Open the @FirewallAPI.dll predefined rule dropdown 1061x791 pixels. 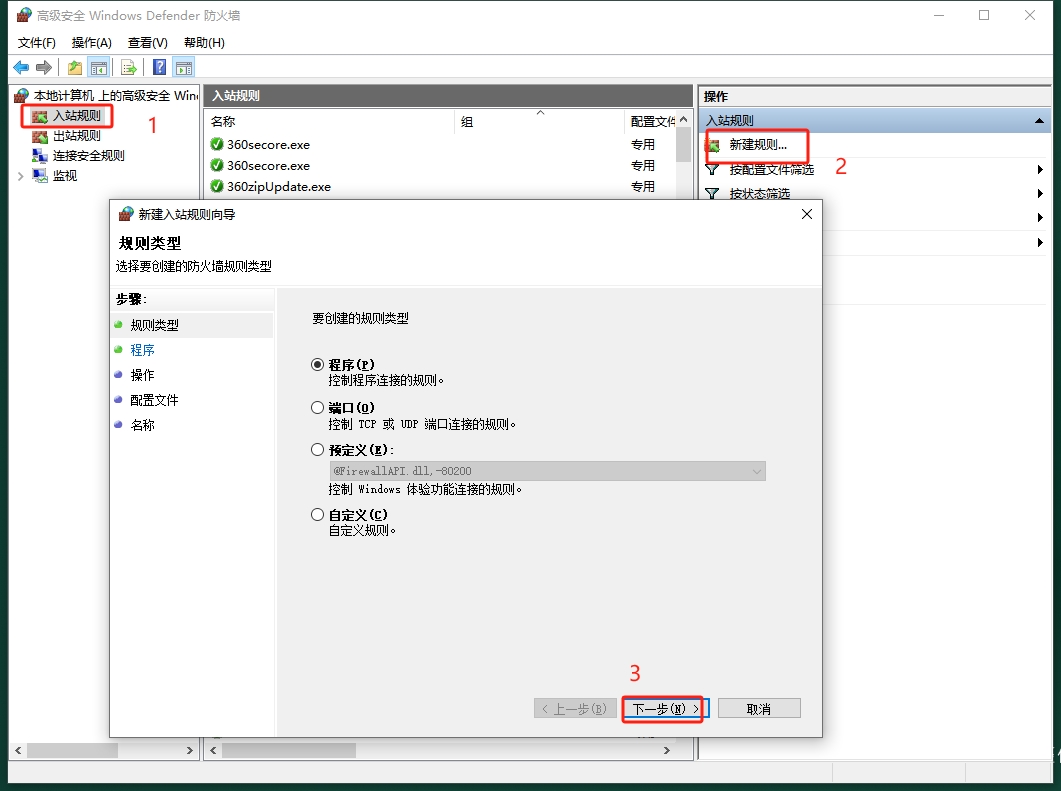point(547,471)
